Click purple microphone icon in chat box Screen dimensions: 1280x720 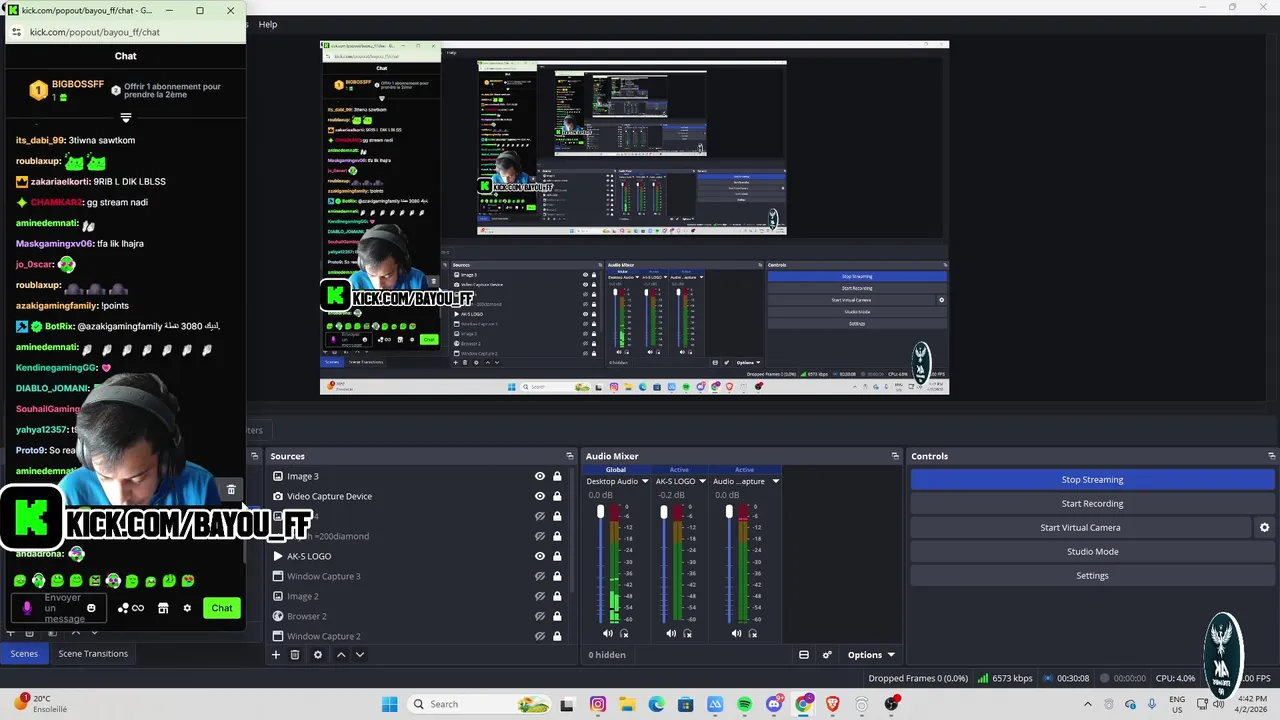coord(27,608)
